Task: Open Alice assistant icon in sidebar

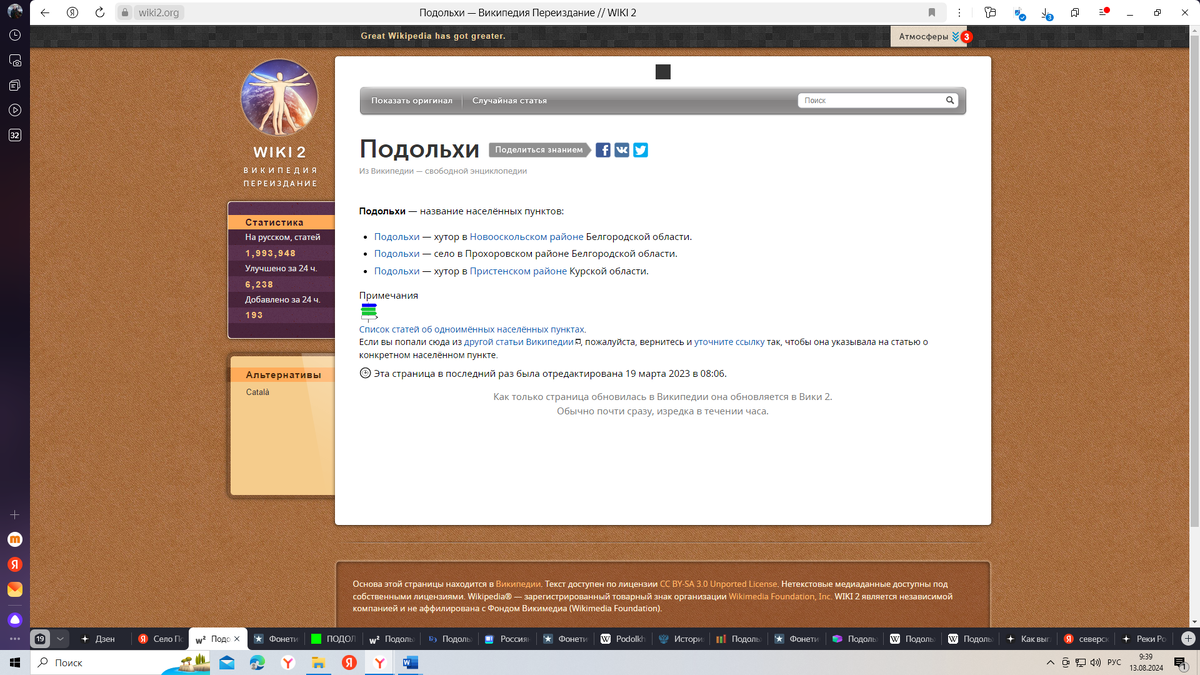Action: click(x=15, y=618)
